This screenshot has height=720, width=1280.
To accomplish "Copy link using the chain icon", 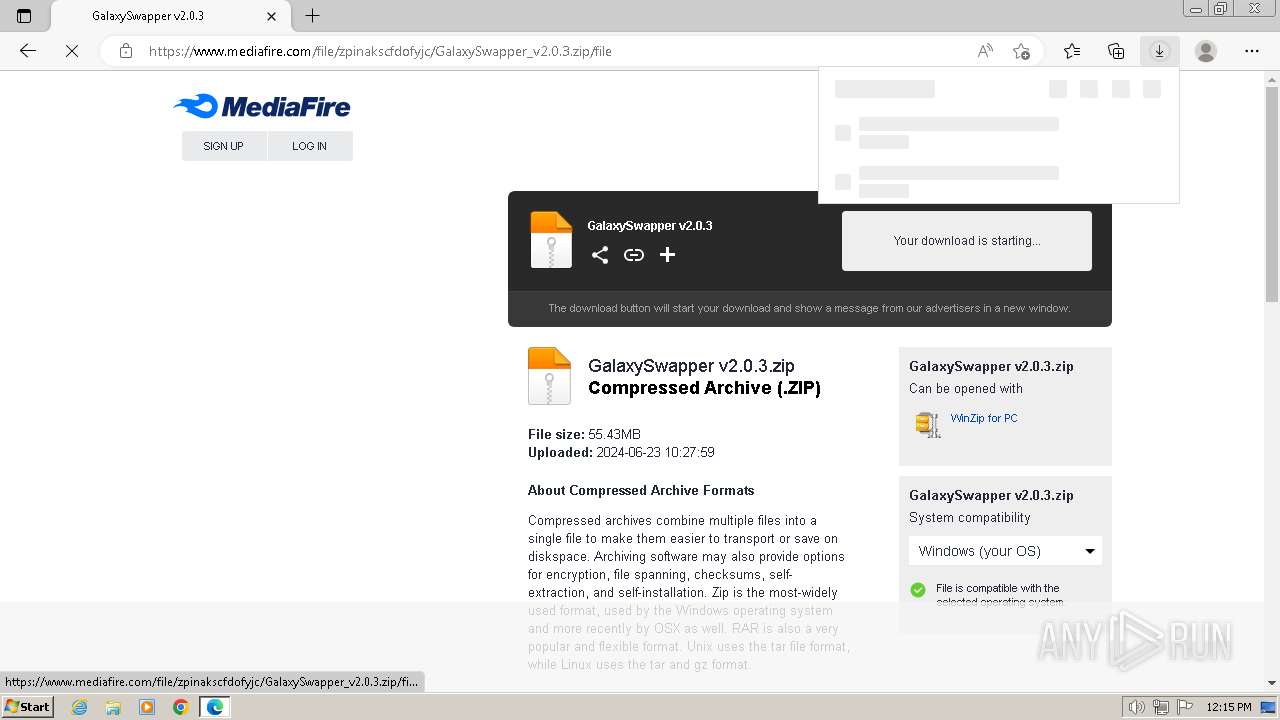I will pyautogui.click(x=634, y=255).
